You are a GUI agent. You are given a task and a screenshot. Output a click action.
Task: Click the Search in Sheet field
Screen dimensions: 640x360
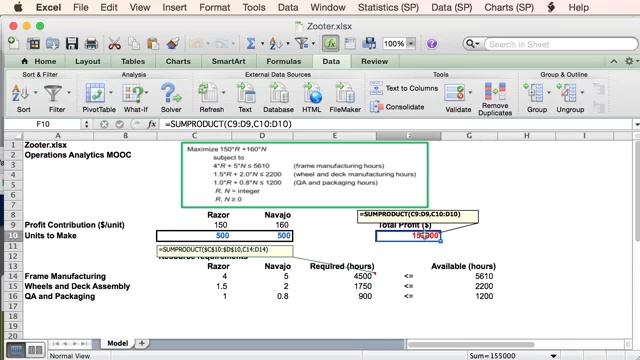click(560, 44)
